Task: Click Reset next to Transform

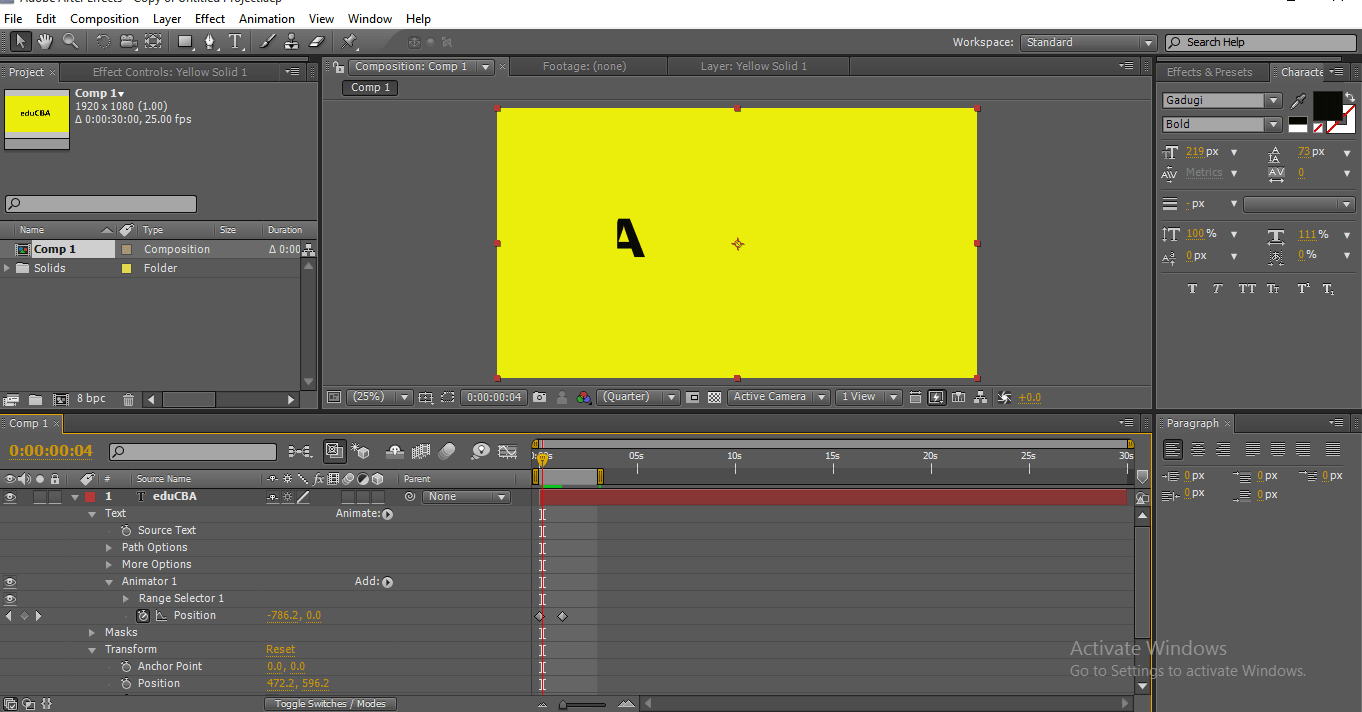Action: click(x=280, y=650)
